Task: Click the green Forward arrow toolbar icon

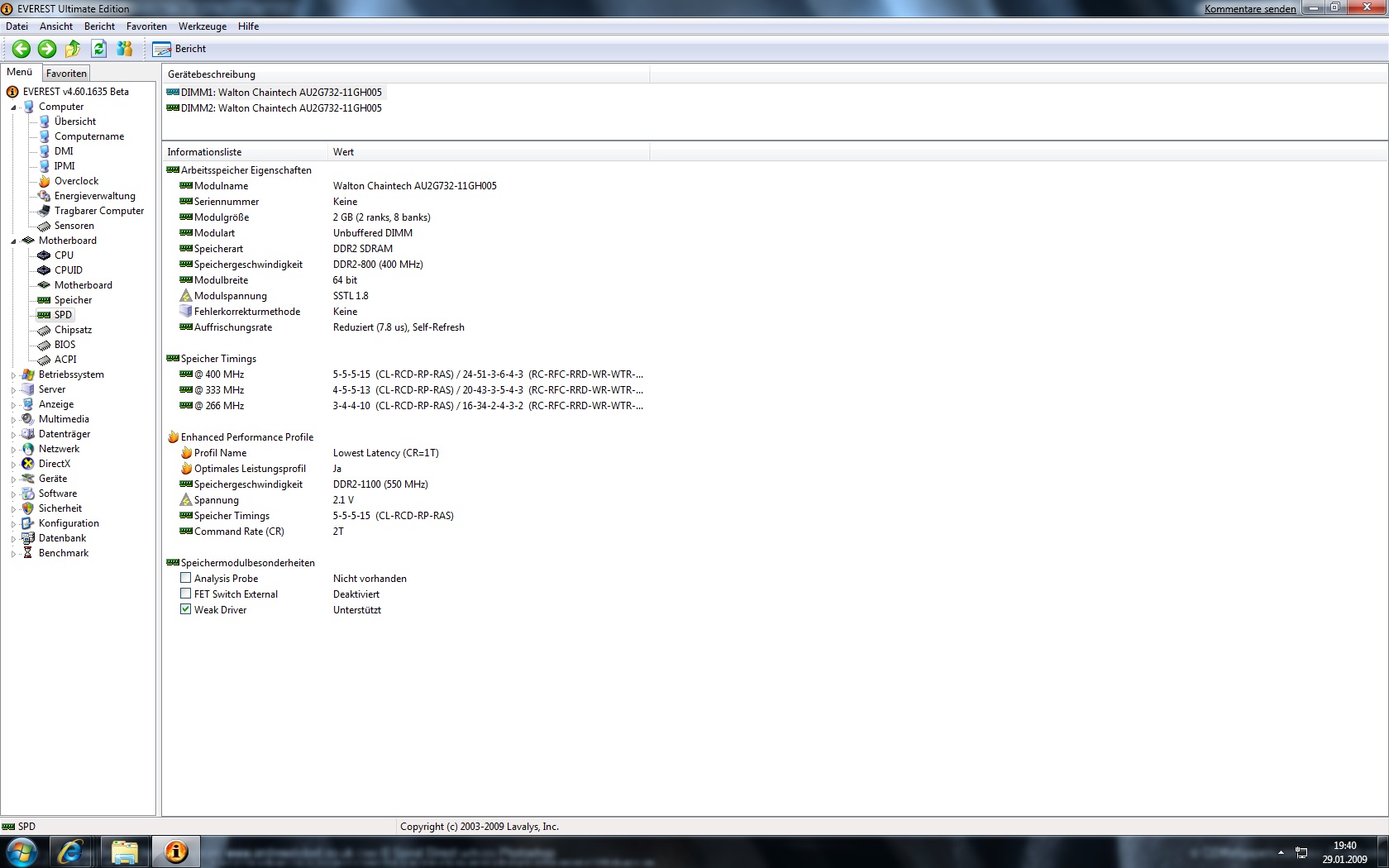Action: pyautogui.click(x=47, y=49)
